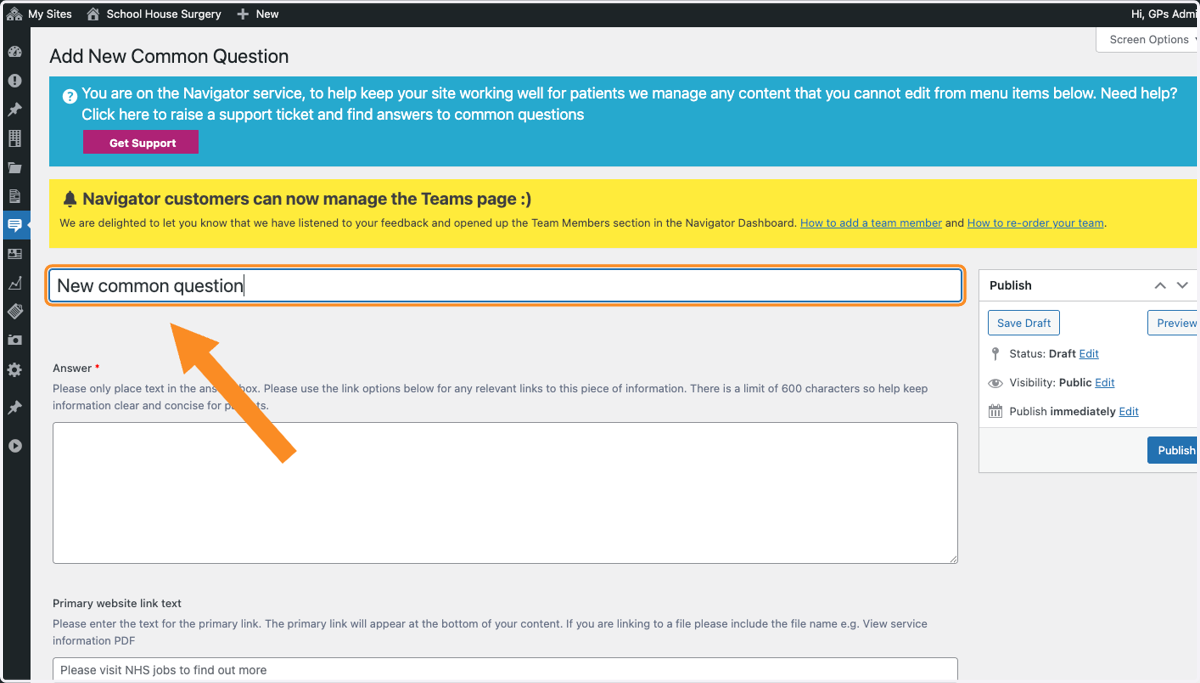
Task: Click the blue Publish button
Action: (x=1174, y=450)
